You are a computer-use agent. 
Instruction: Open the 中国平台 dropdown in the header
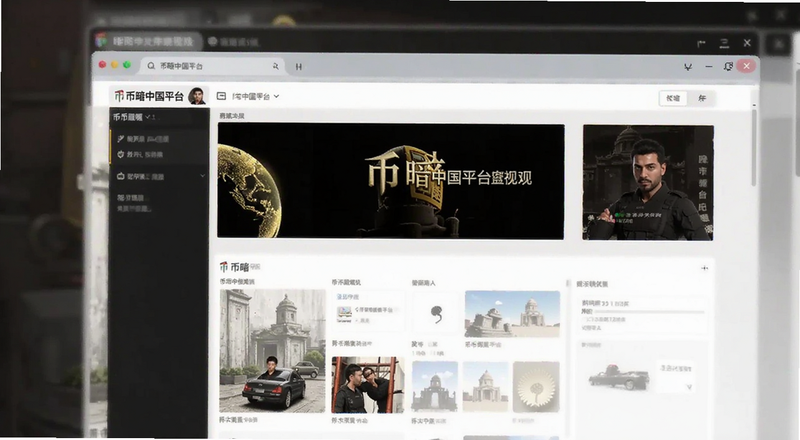[x=256, y=96]
